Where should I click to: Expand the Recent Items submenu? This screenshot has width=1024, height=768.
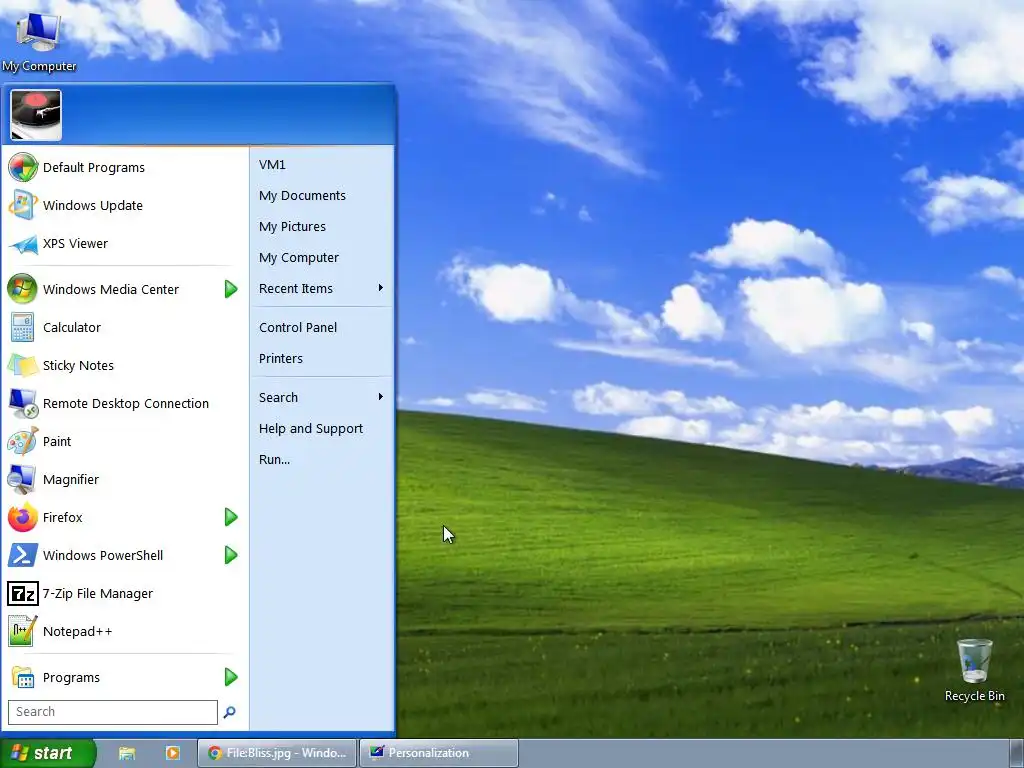click(x=321, y=288)
